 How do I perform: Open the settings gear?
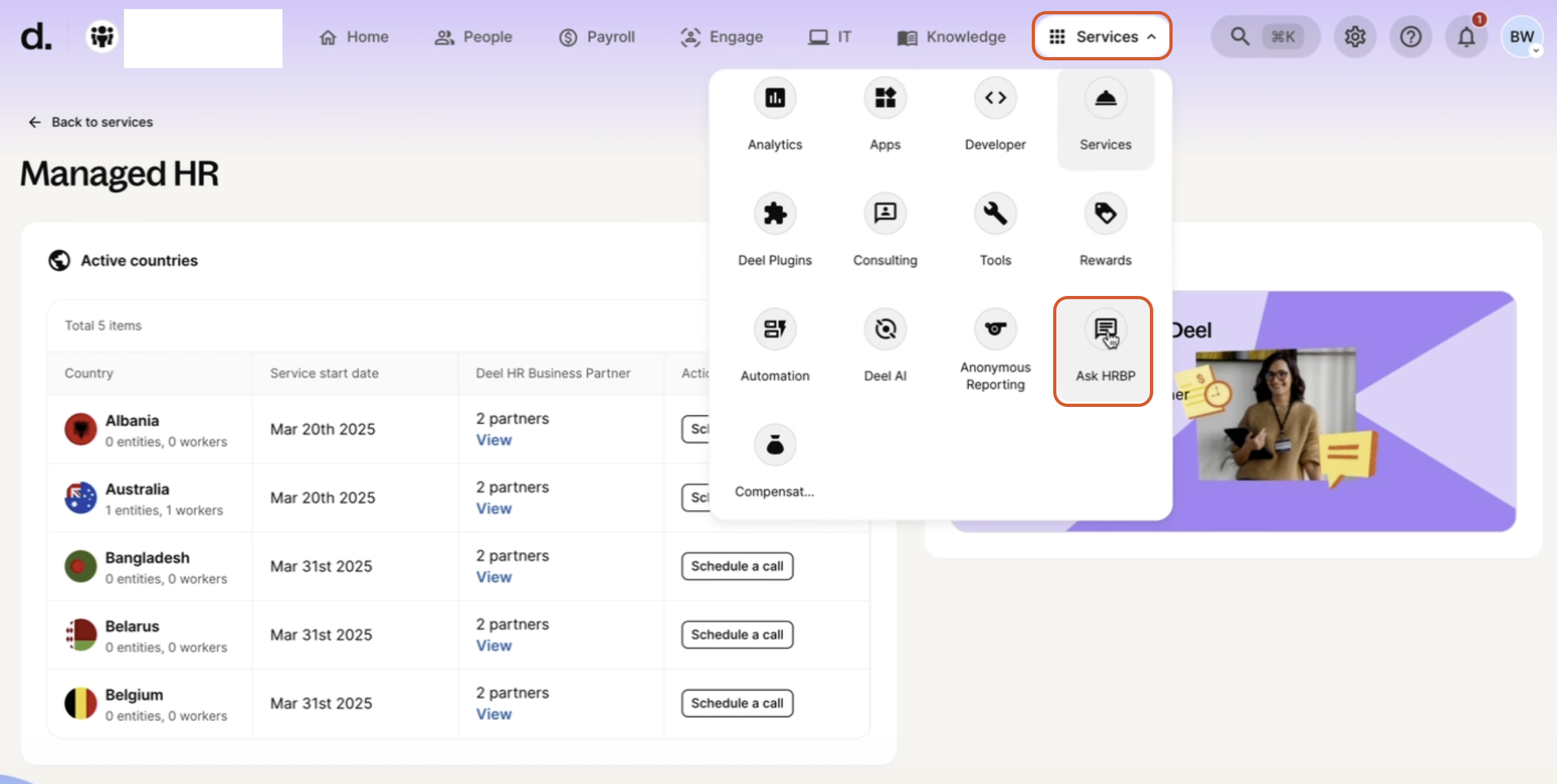[x=1355, y=36]
